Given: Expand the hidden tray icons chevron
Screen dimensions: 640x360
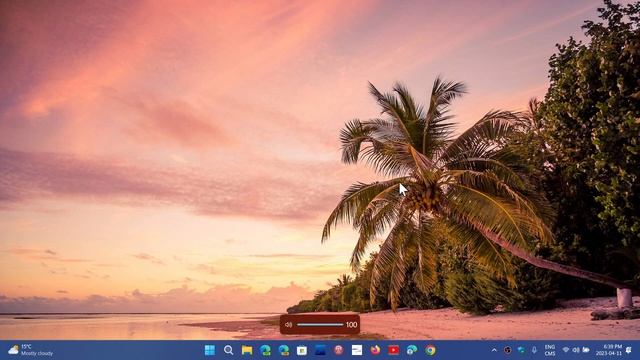Looking at the screenshot, I should tap(494, 350).
